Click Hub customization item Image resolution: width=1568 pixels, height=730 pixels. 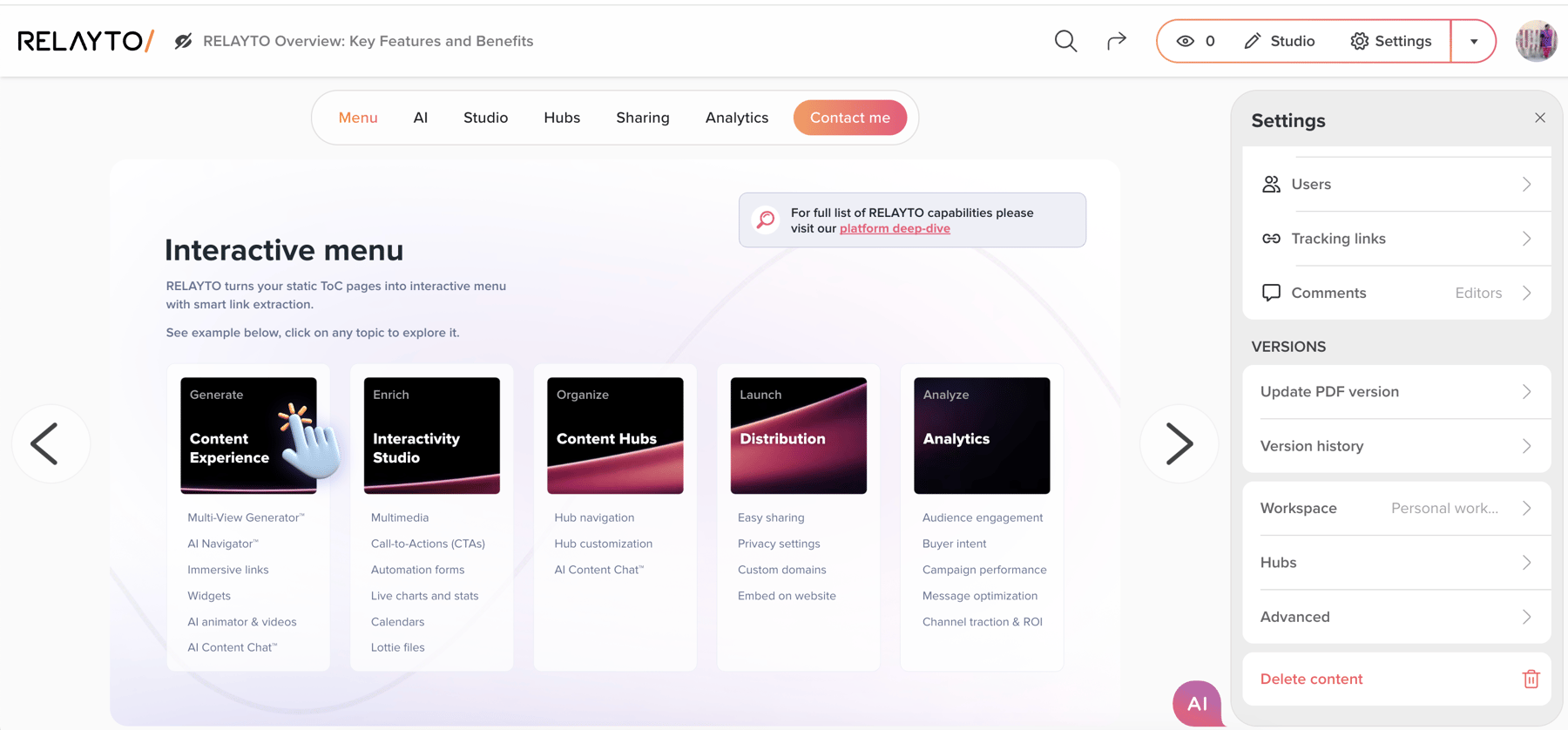click(604, 544)
